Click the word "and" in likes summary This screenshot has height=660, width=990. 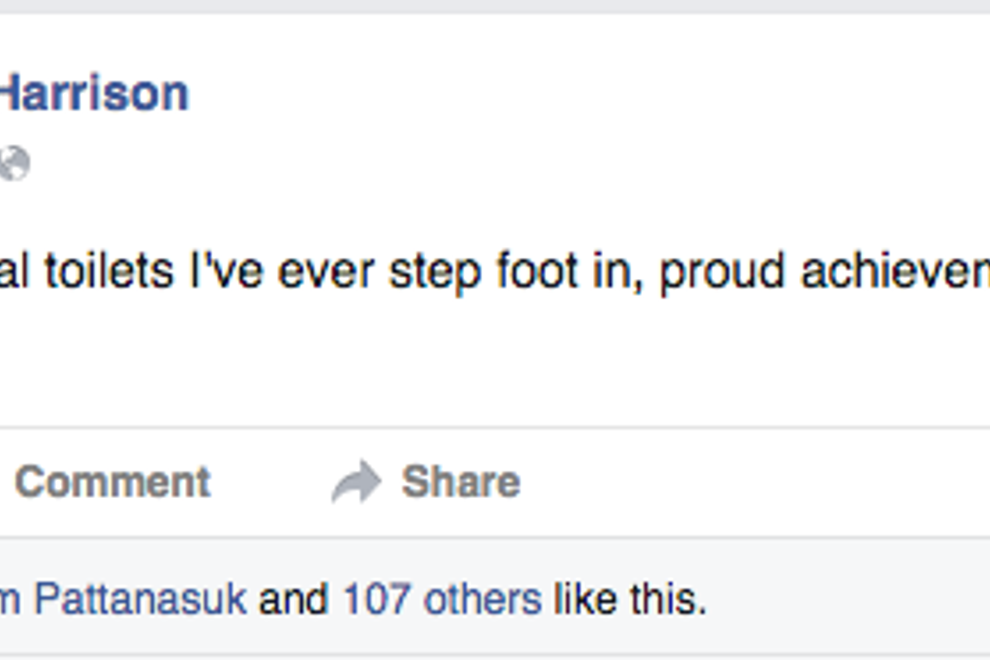click(293, 599)
